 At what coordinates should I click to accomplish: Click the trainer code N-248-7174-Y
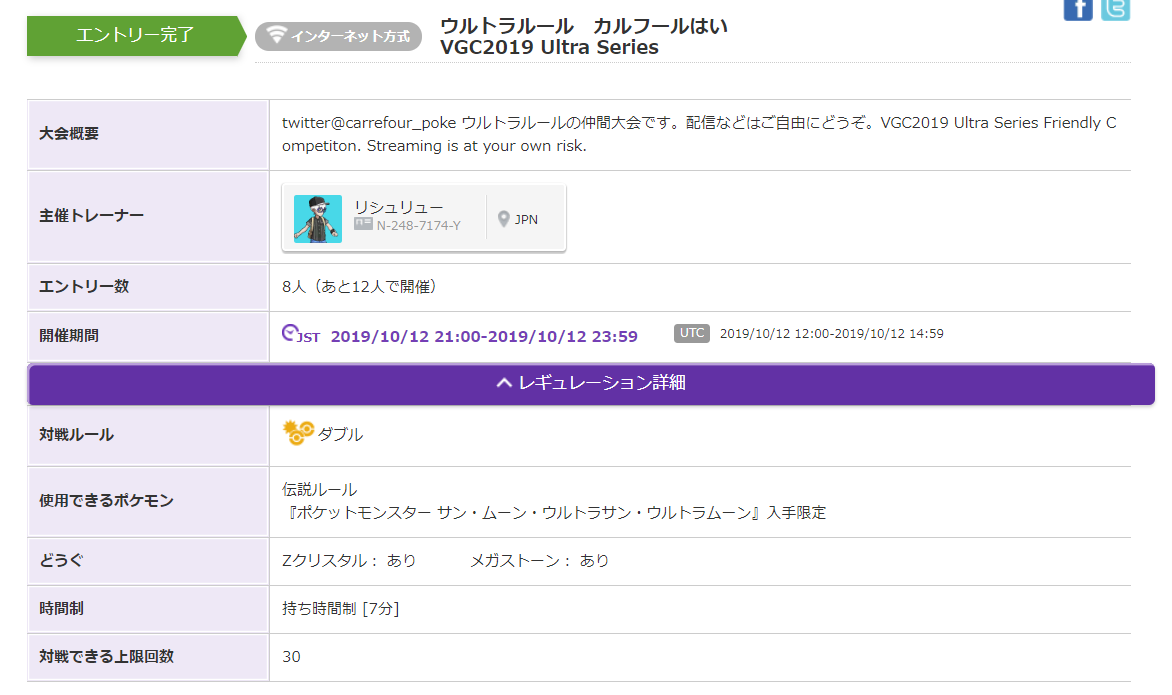click(419, 226)
